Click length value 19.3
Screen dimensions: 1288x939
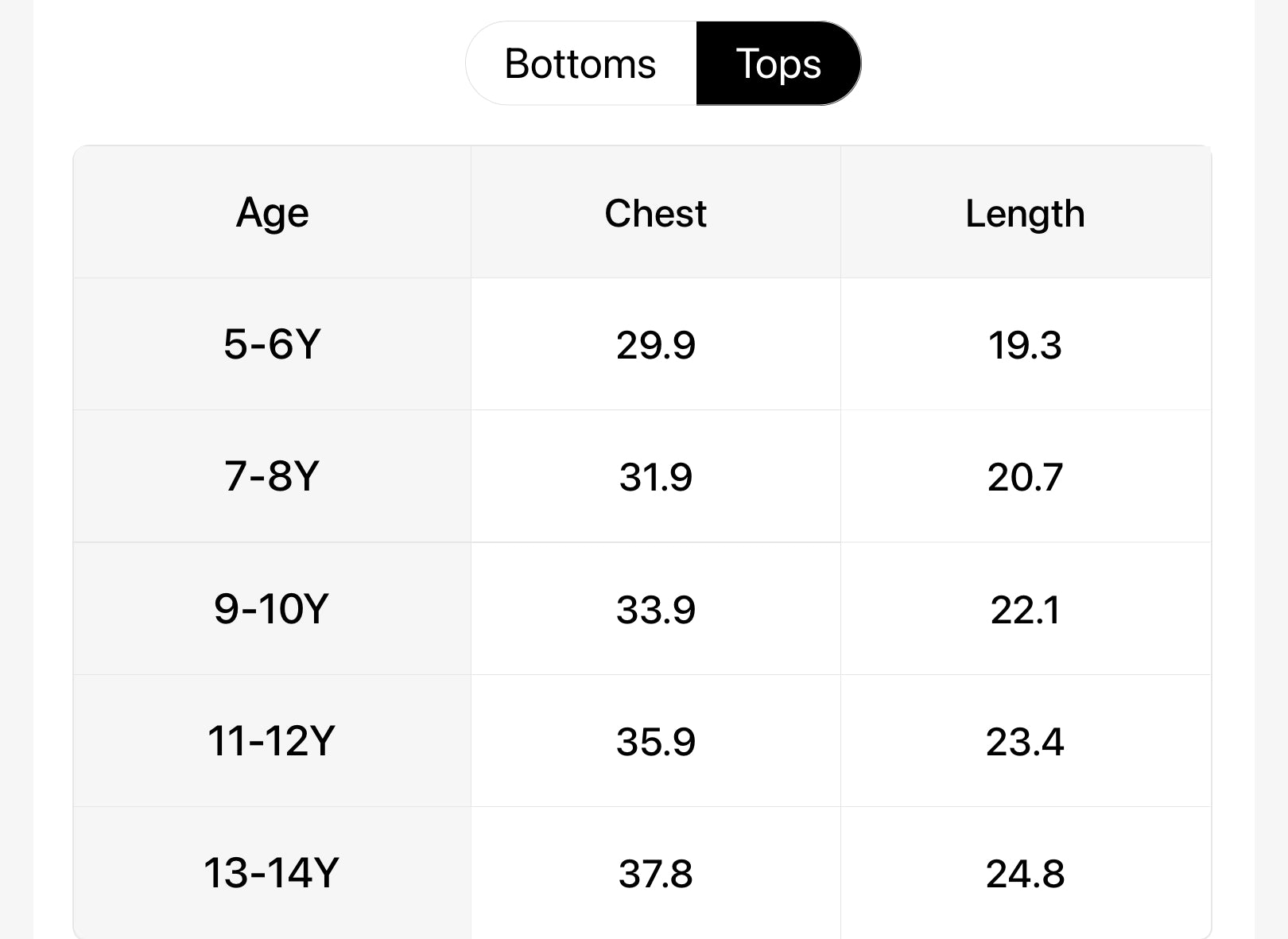(x=1025, y=345)
